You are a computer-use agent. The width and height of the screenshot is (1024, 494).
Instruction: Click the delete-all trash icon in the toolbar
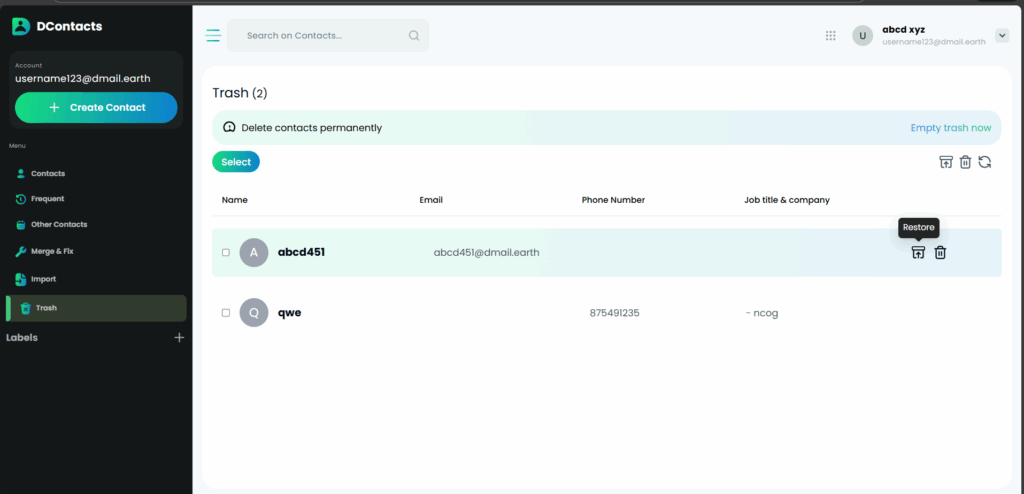pos(965,162)
